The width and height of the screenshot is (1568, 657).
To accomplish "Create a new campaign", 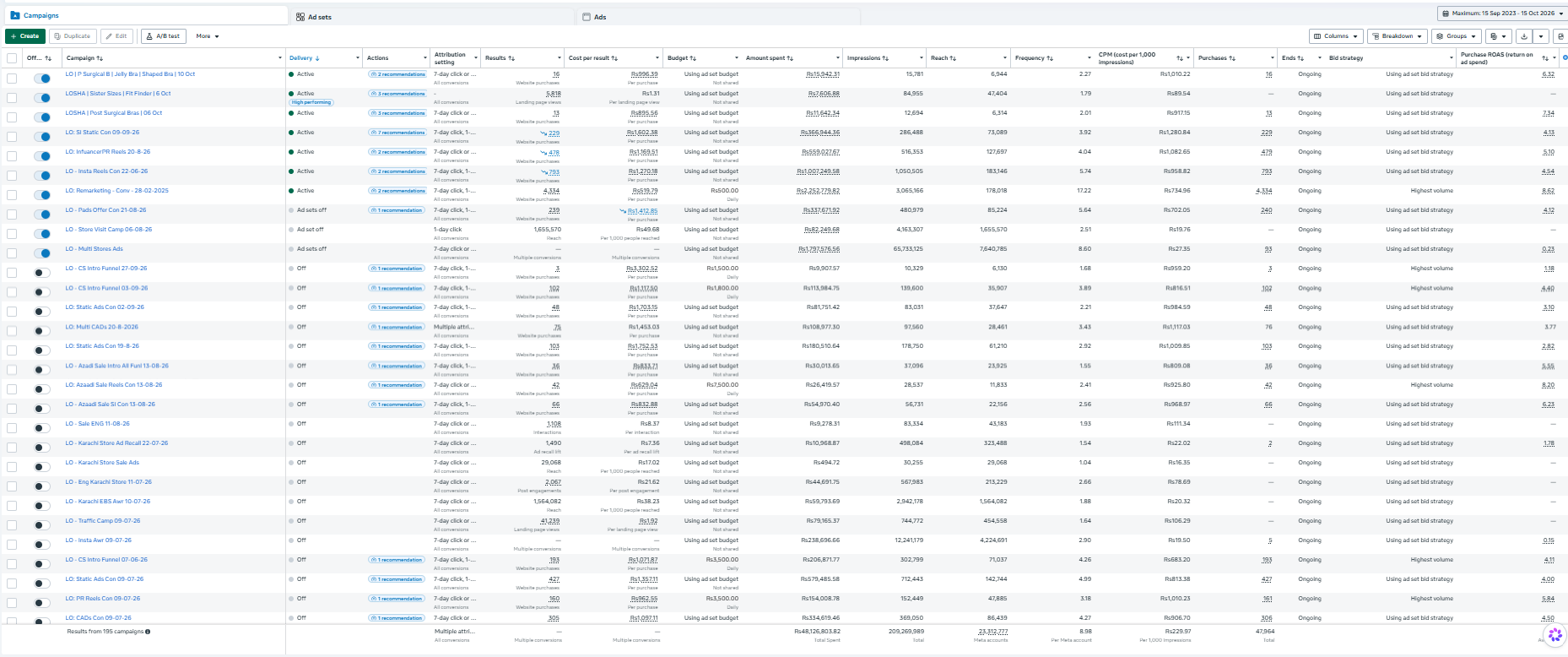I will pyautogui.click(x=25, y=36).
